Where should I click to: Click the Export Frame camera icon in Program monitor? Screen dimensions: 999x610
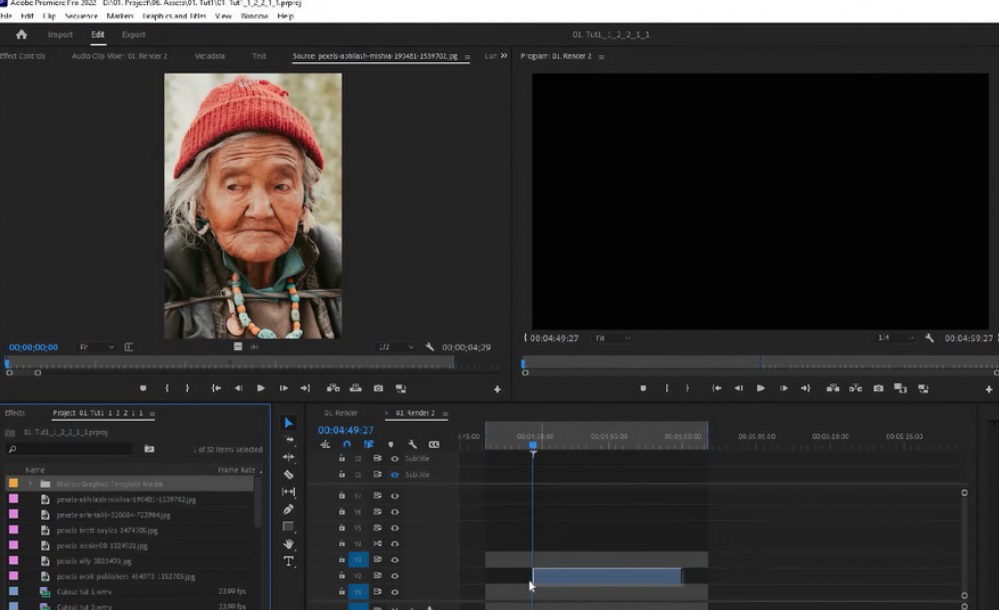coord(879,387)
